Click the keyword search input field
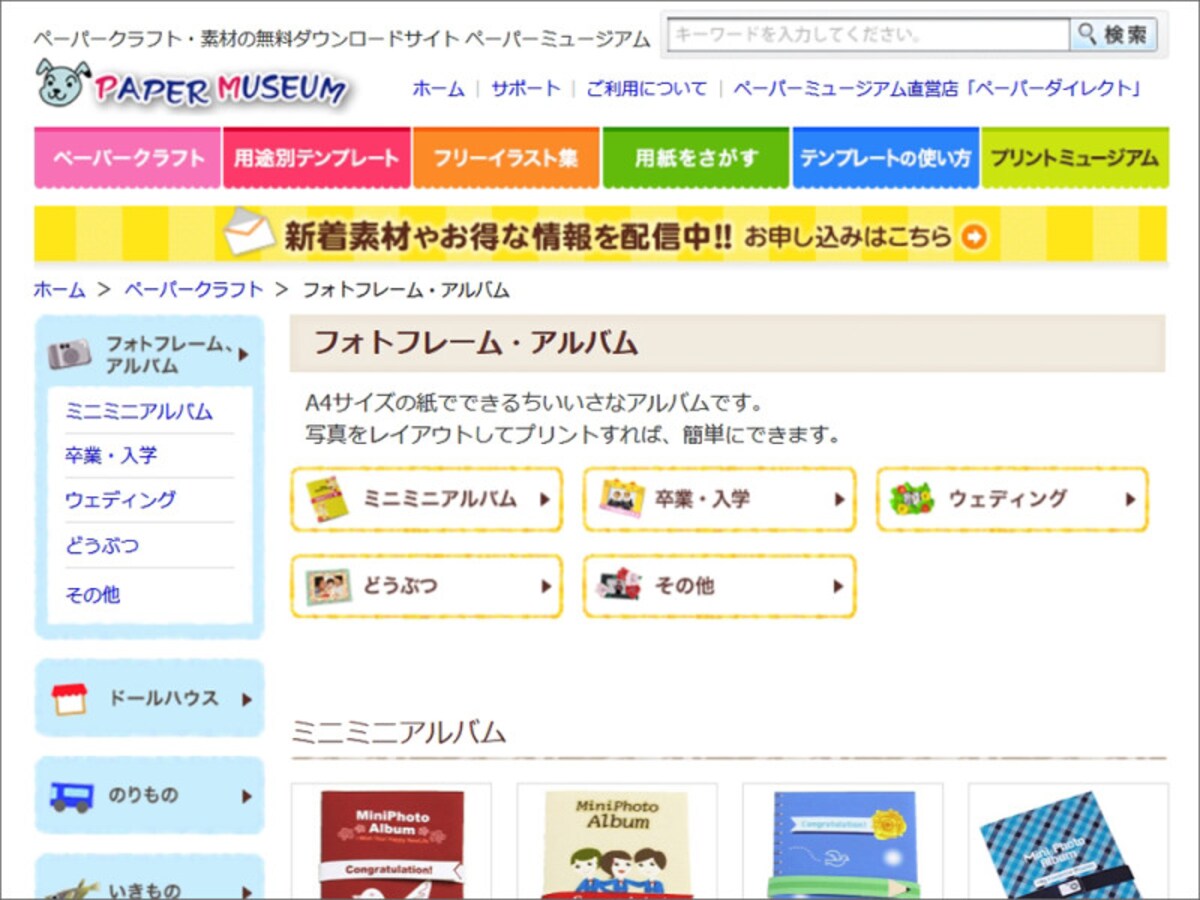Image resolution: width=1200 pixels, height=900 pixels. coord(868,35)
